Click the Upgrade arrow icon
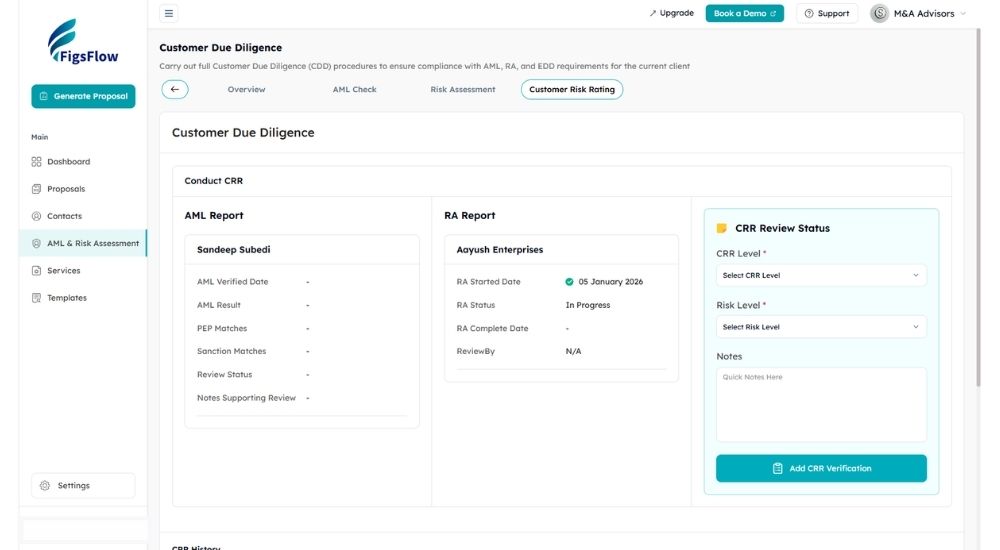Screen dimensions: 1000x550 coord(652,13)
